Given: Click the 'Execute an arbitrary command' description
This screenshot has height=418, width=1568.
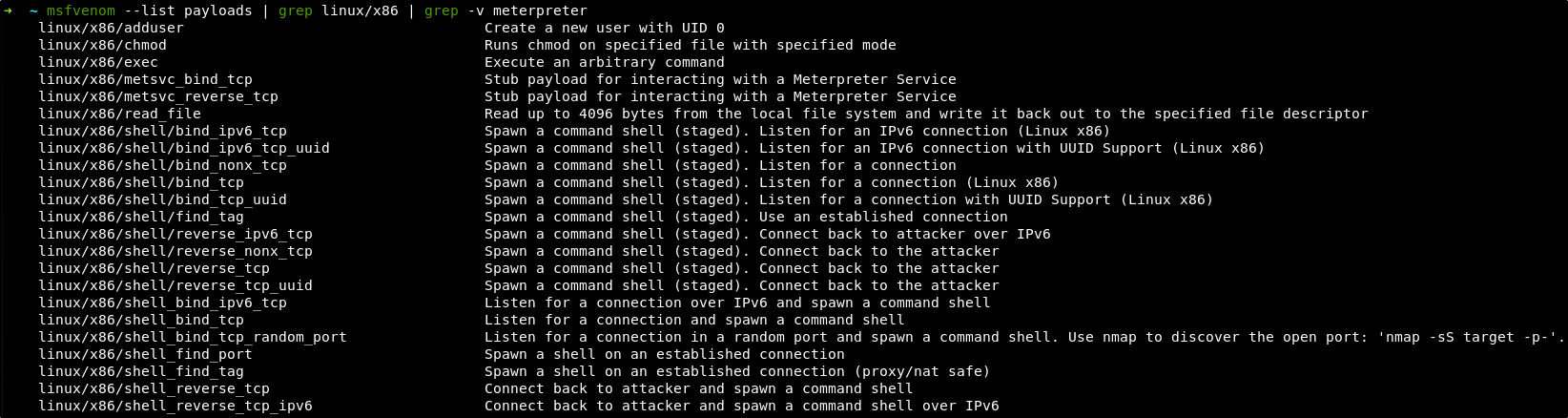Looking at the screenshot, I should click(x=604, y=62).
